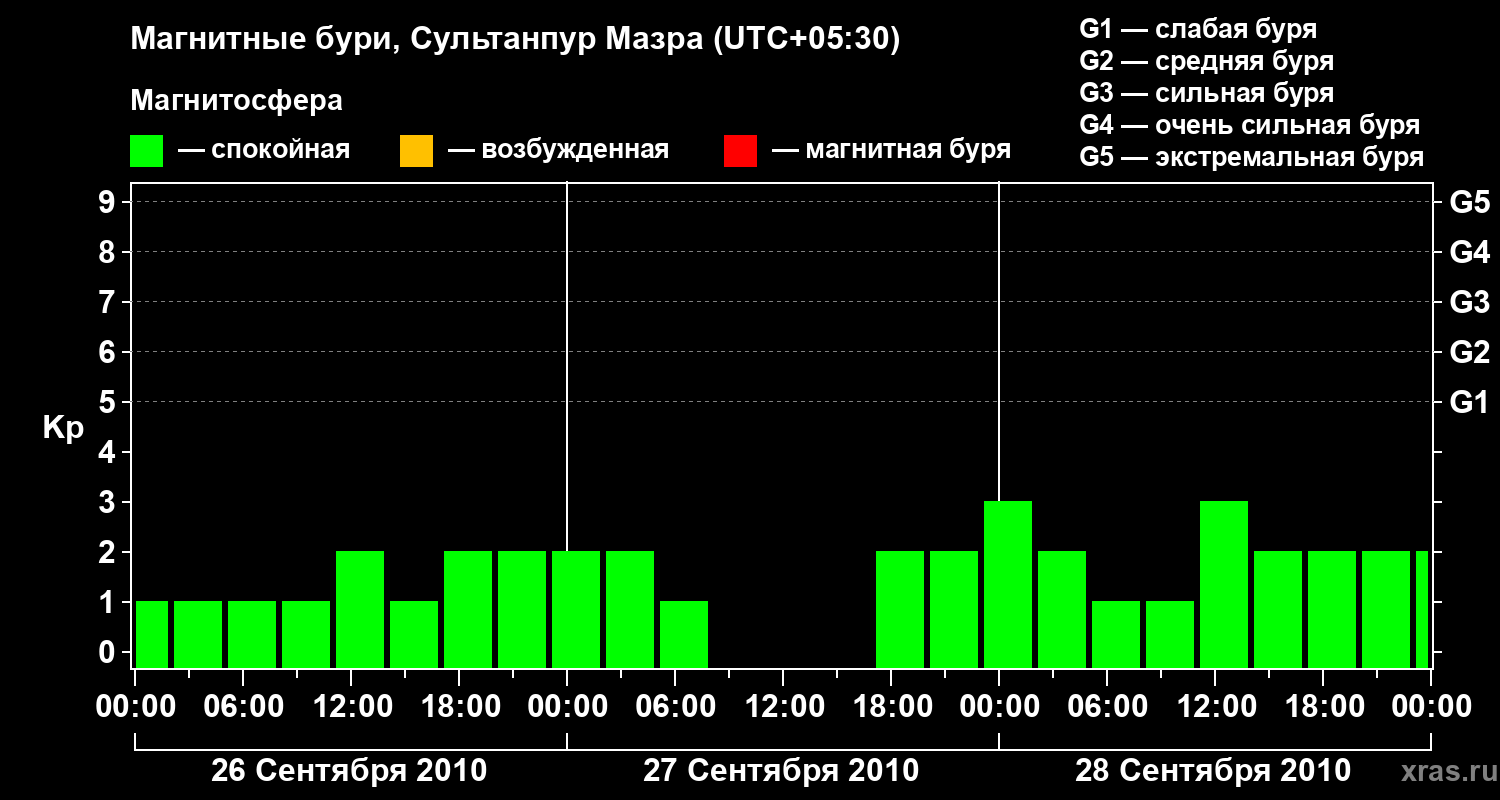
Task: Click the Kp 2 bar at 12:00 on 26 September
Action: tap(360, 610)
